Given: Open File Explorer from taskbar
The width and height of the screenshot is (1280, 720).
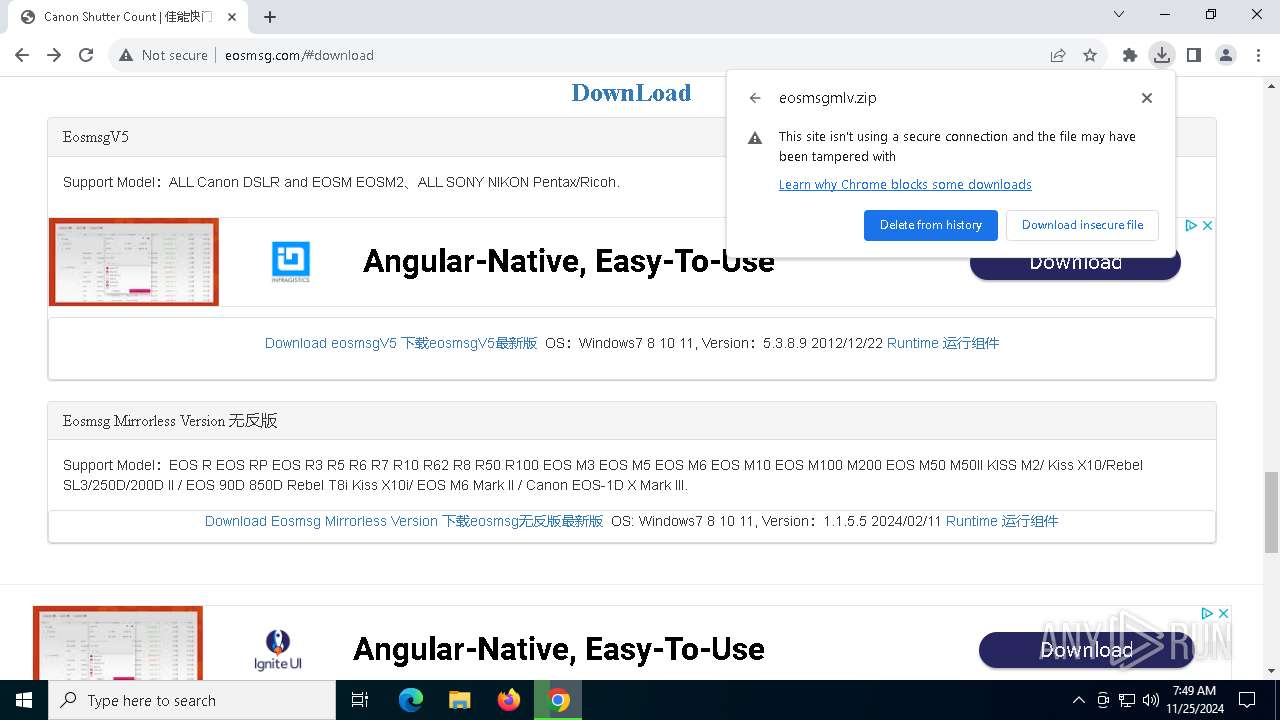Looking at the screenshot, I should pos(460,700).
